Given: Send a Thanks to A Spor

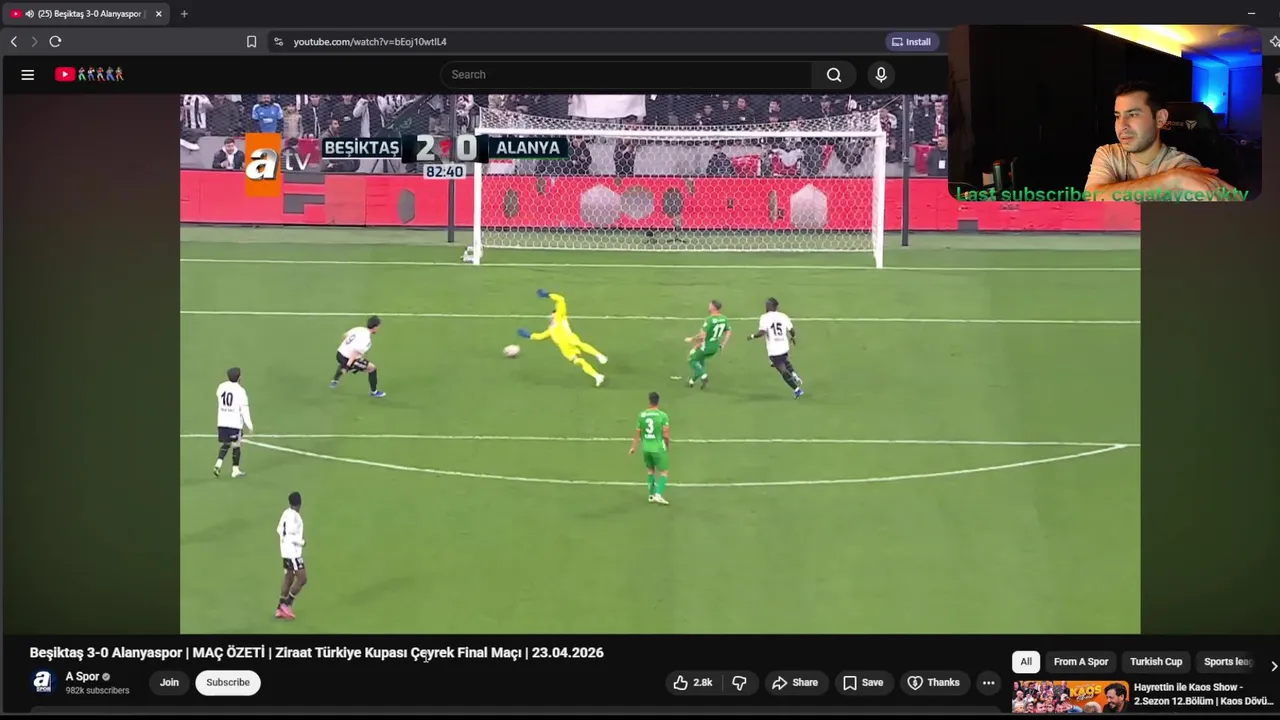Looking at the screenshot, I should [933, 683].
